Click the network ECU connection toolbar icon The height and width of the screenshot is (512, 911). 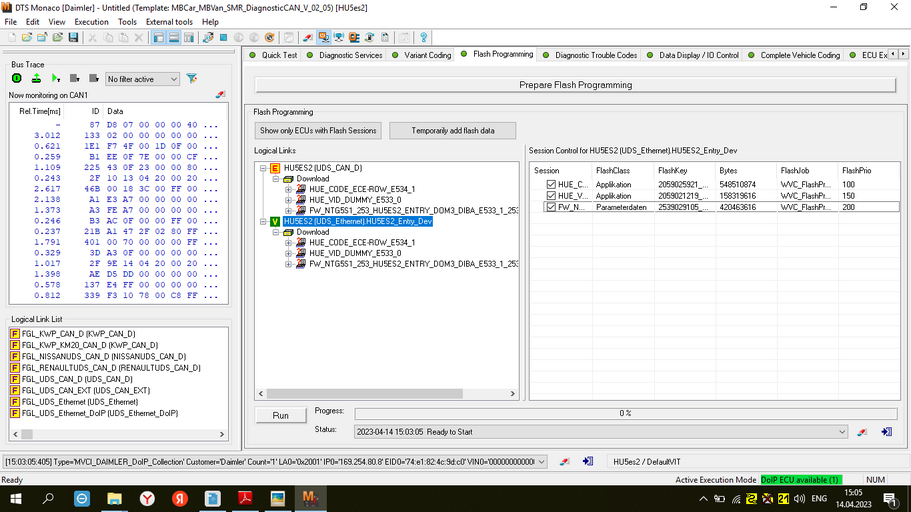pyautogui.click(x=339, y=38)
